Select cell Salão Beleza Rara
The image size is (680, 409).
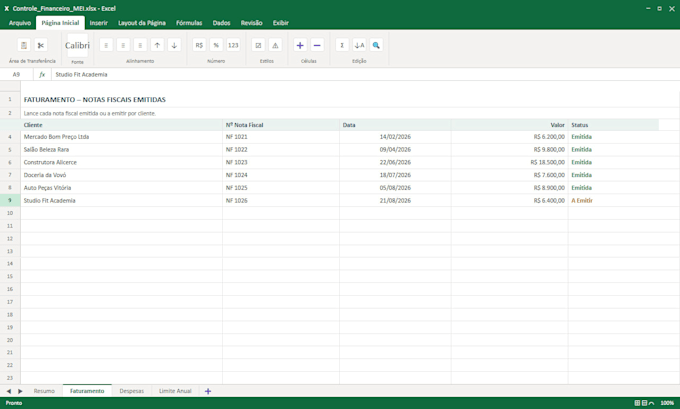[121, 150]
